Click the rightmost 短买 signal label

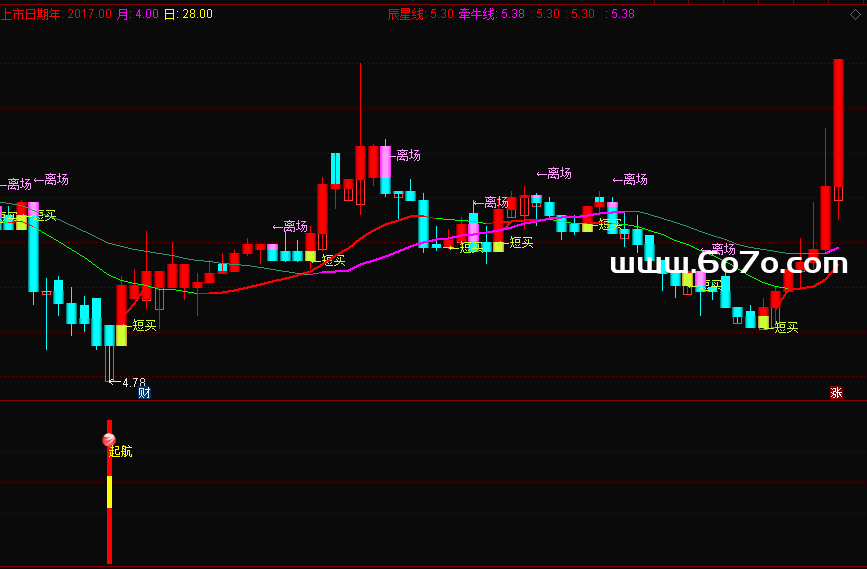point(786,327)
